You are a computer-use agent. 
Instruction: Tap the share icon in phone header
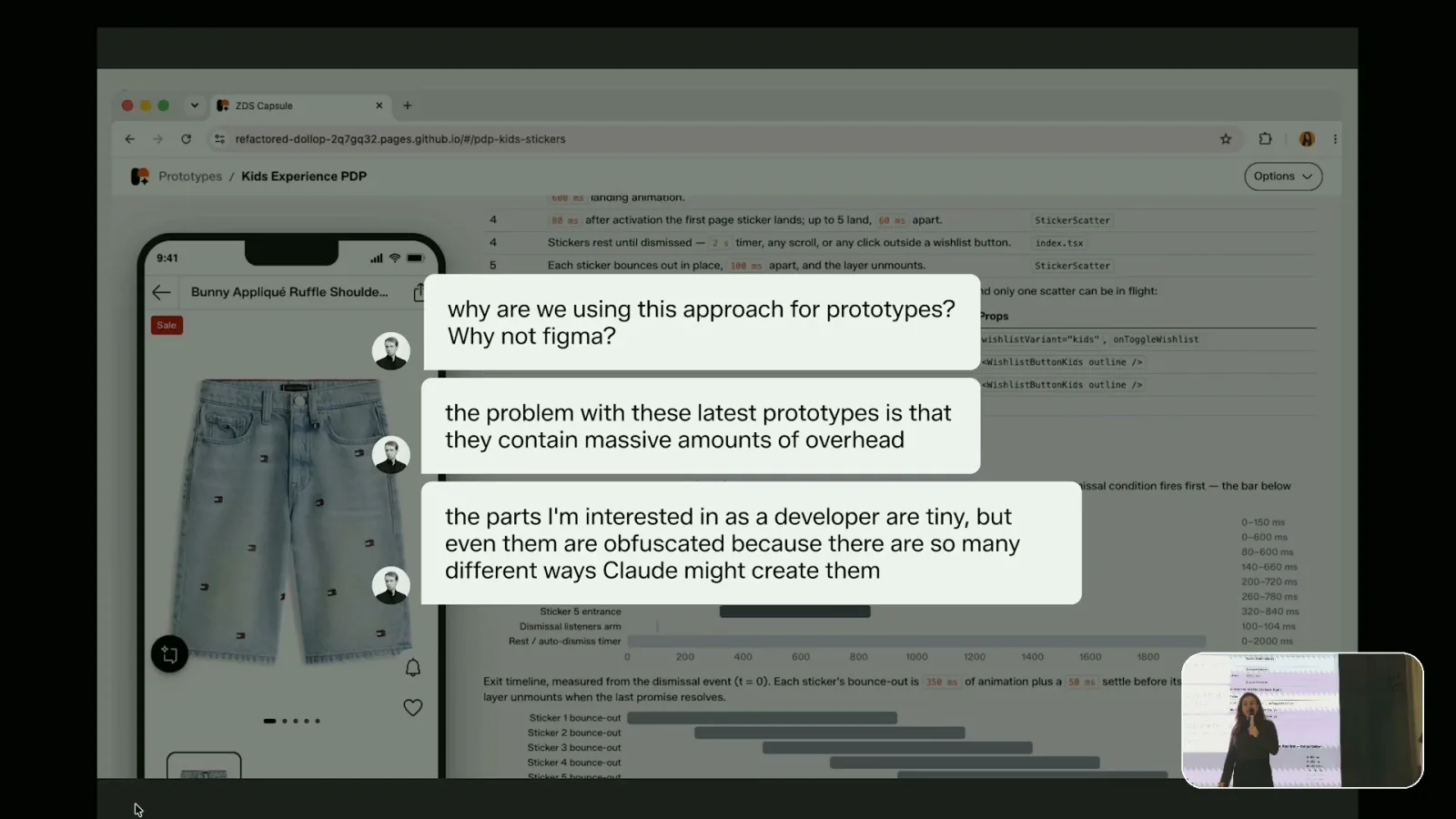coord(419,292)
